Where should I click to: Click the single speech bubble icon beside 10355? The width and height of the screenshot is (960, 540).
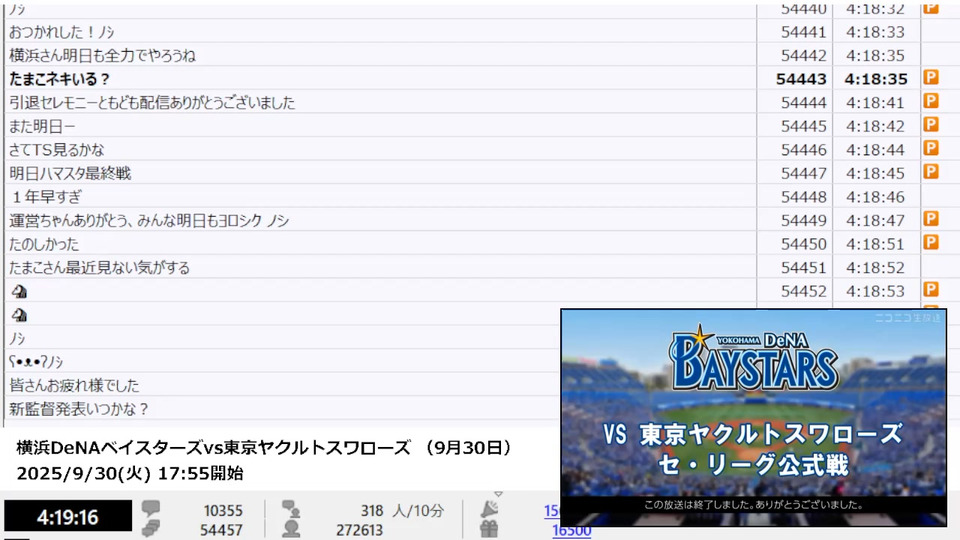pos(151,508)
